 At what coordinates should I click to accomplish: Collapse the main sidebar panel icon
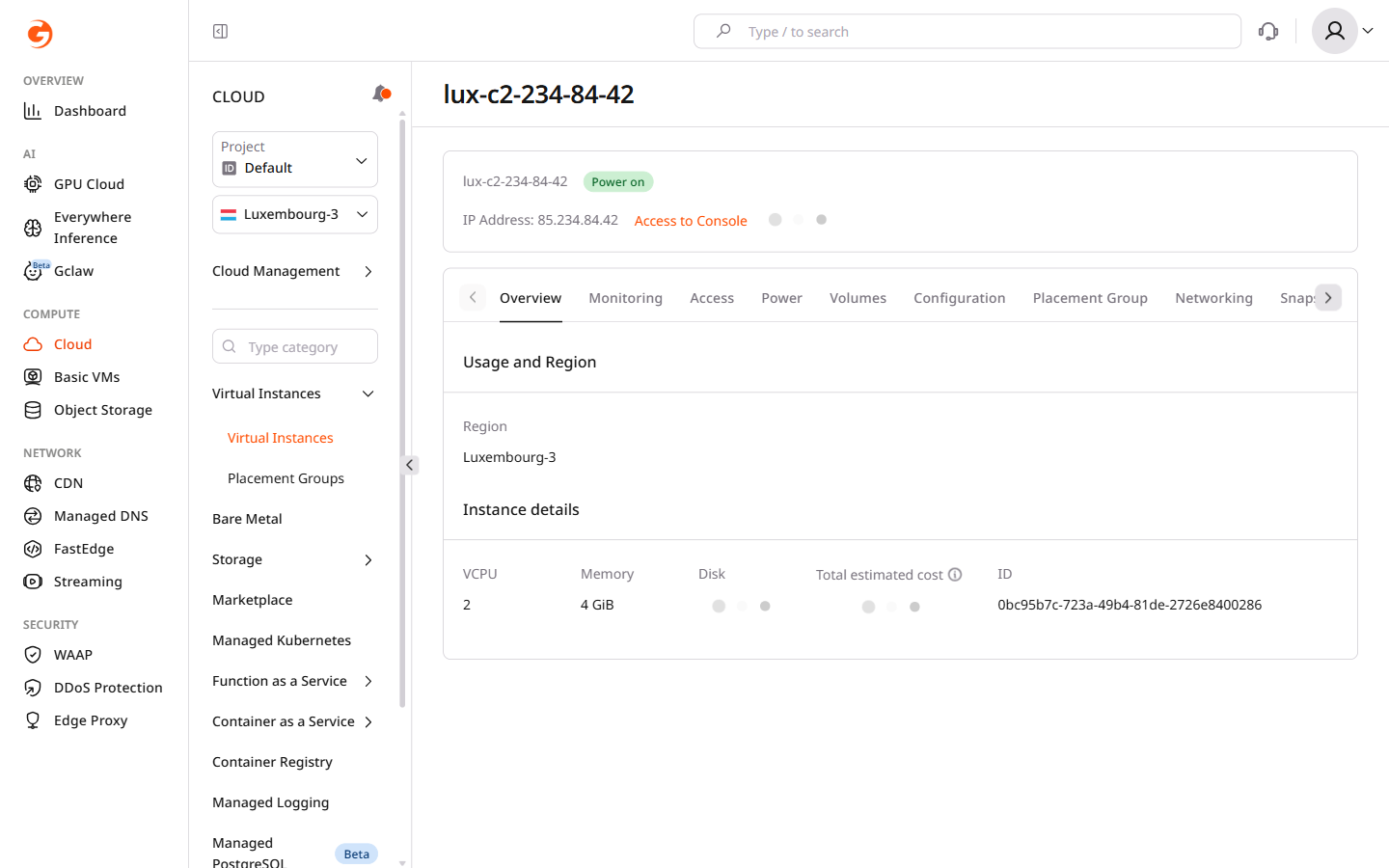[x=220, y=32]
